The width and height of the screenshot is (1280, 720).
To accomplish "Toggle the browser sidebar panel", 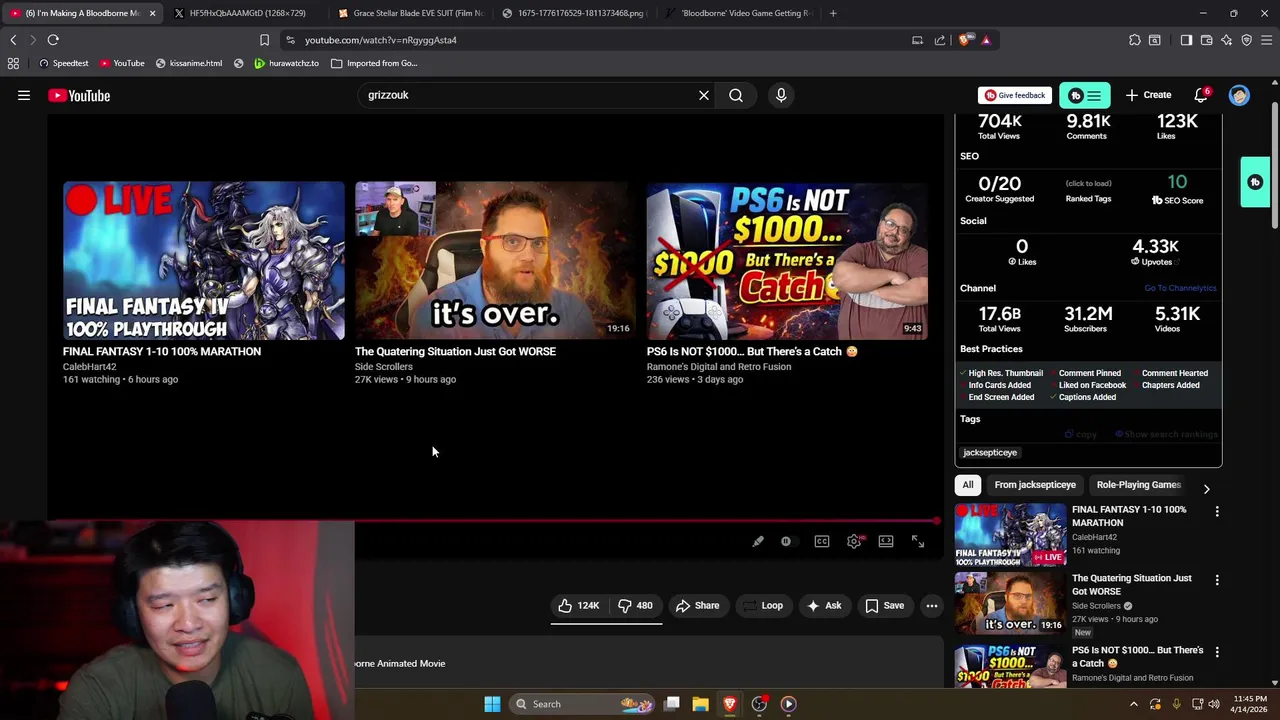I will coord(1186,40).
